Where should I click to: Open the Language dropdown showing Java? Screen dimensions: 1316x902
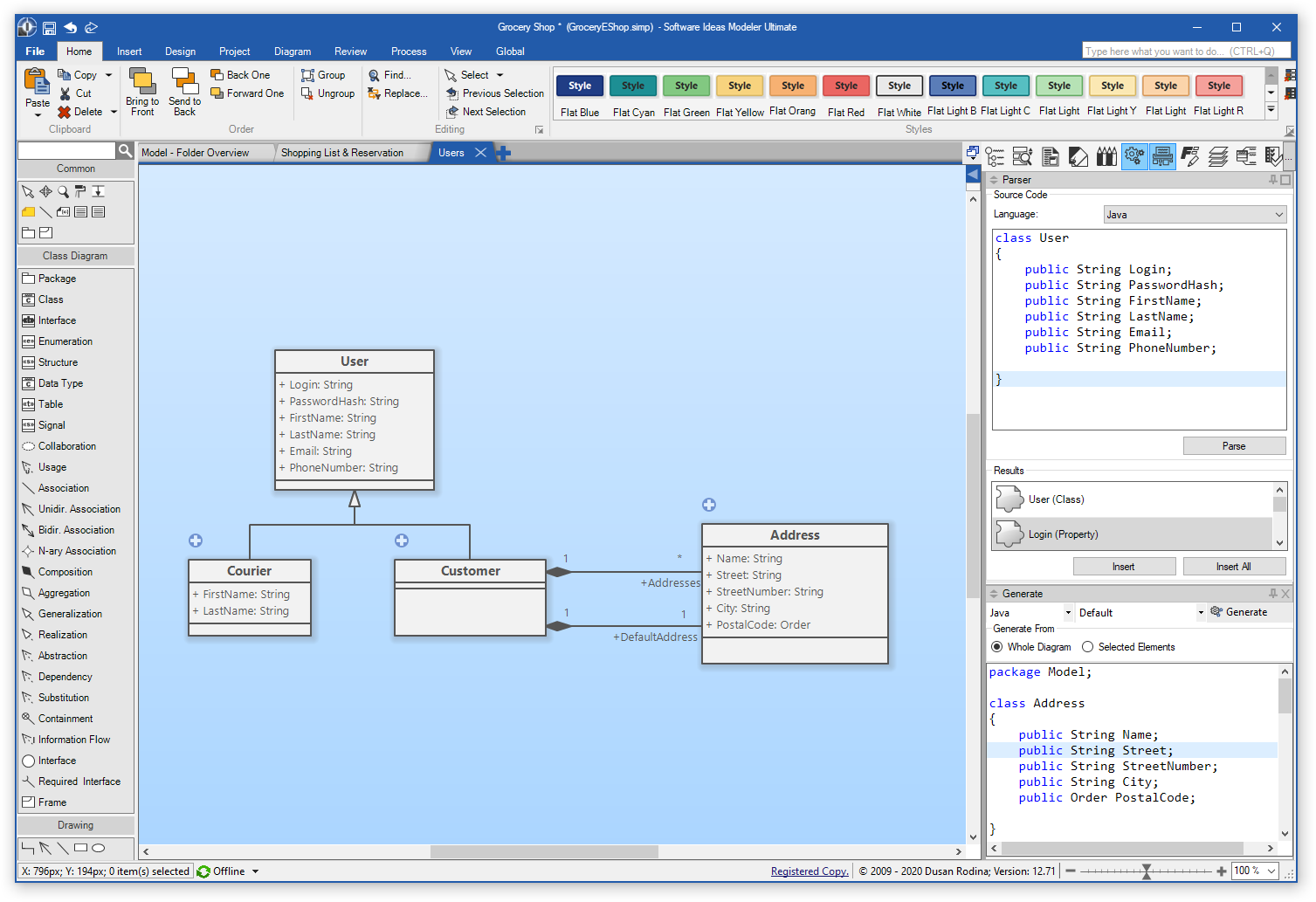1193,214
